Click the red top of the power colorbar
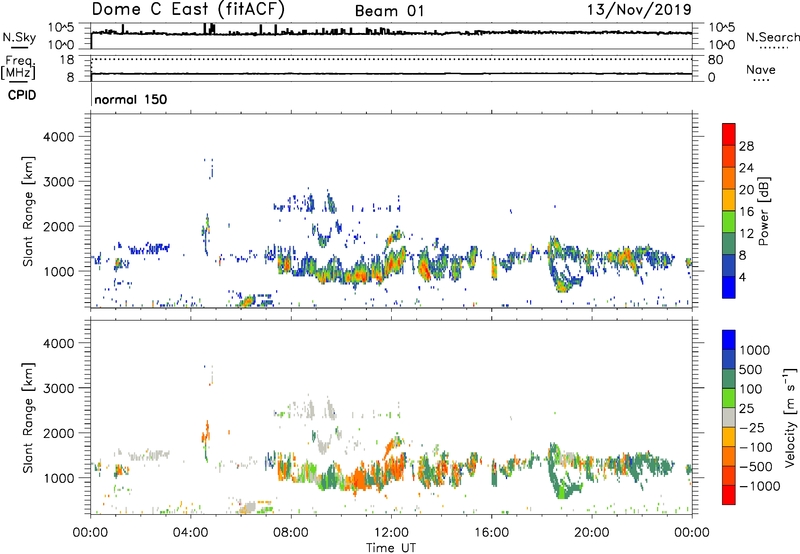 coord(729,134)
